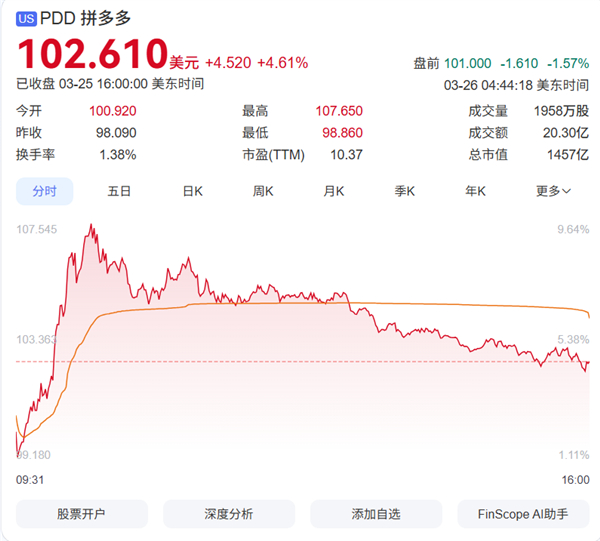600x541 pixels.
Task: Click the 成交额 value 20.30亿
Action: [x=566, y=133]
